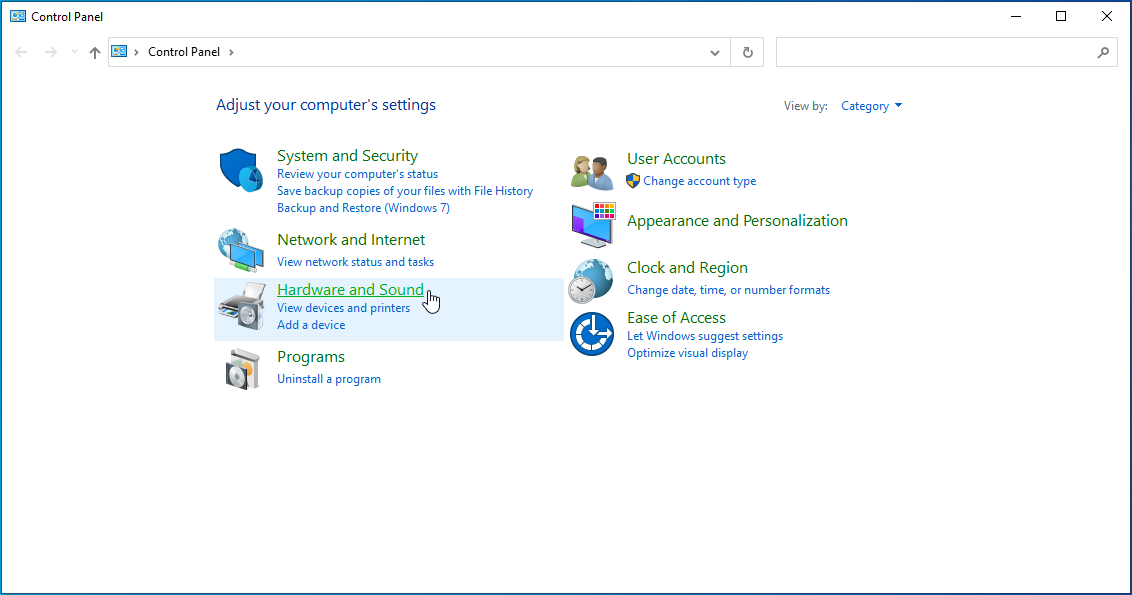1132x595 pixels.
Task: Click the Control Panel icon in address bar
Action: pos(119,51)
